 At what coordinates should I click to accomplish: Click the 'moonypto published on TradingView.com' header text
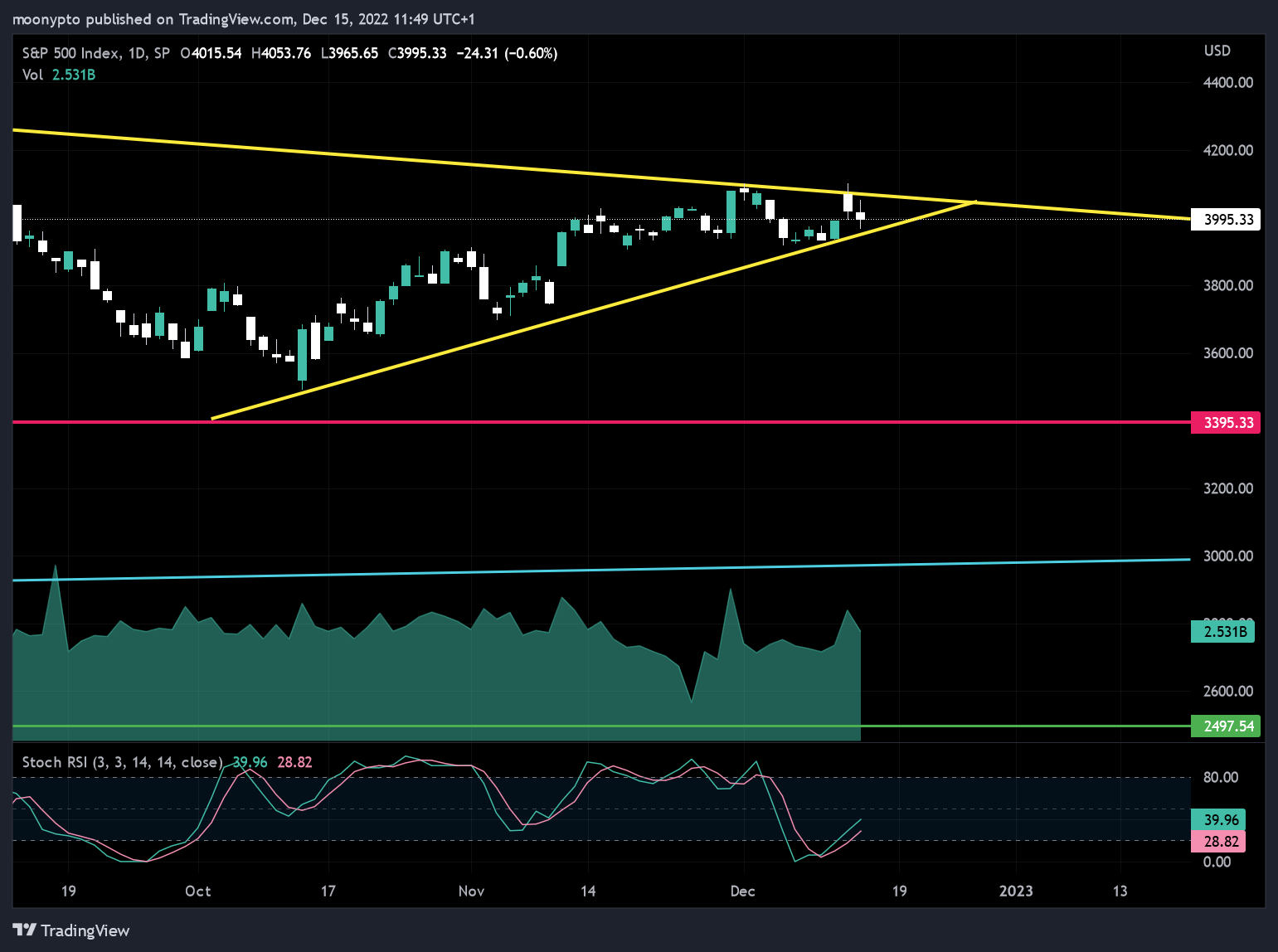(x=153, y=19)
